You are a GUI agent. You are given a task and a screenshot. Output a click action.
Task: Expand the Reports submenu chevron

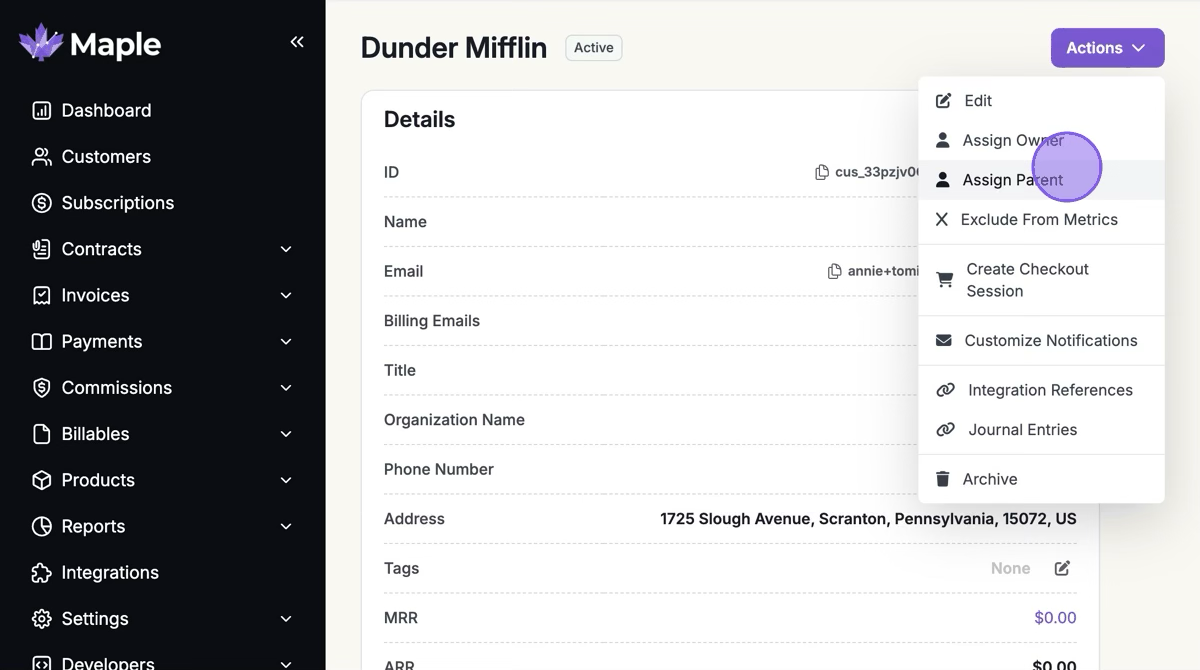tap(286, 526)
